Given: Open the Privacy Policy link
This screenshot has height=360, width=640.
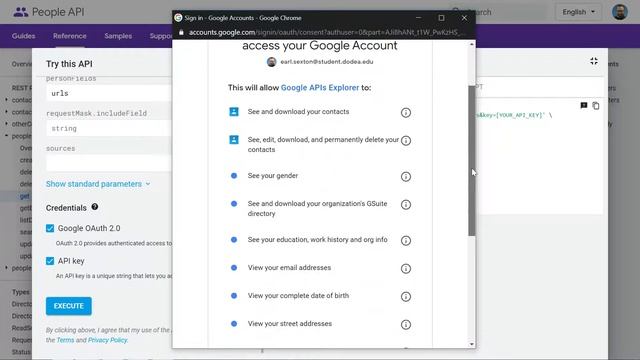Looking at the screenshot, I should [108, 340].
